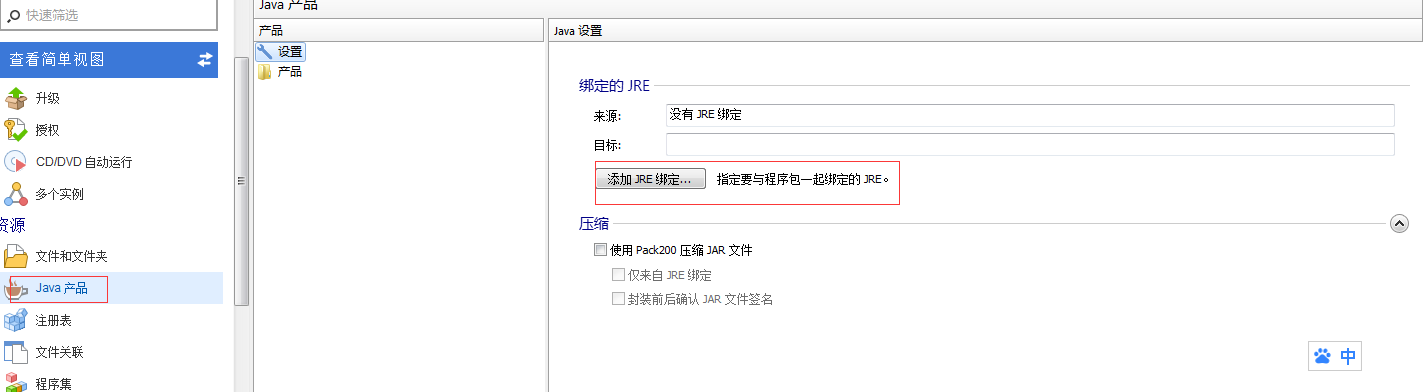Click the 程序集 blocks icon
1424x392 pixels.
pos(16,382)
